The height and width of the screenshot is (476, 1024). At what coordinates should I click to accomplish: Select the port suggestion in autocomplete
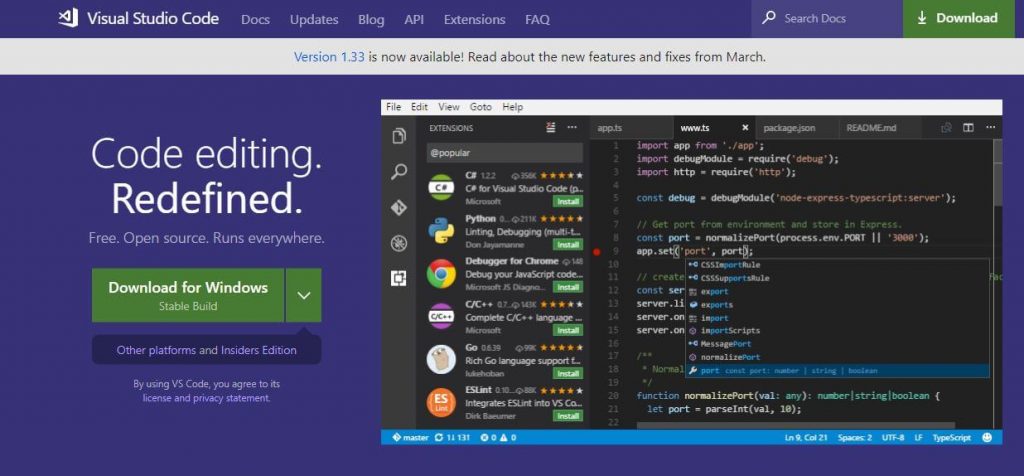[837, 370]
